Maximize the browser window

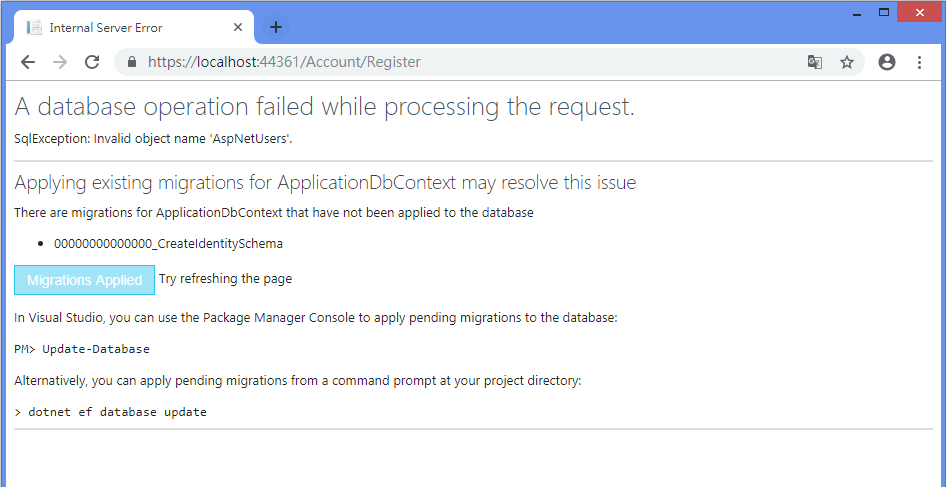[x=884, y=12]
